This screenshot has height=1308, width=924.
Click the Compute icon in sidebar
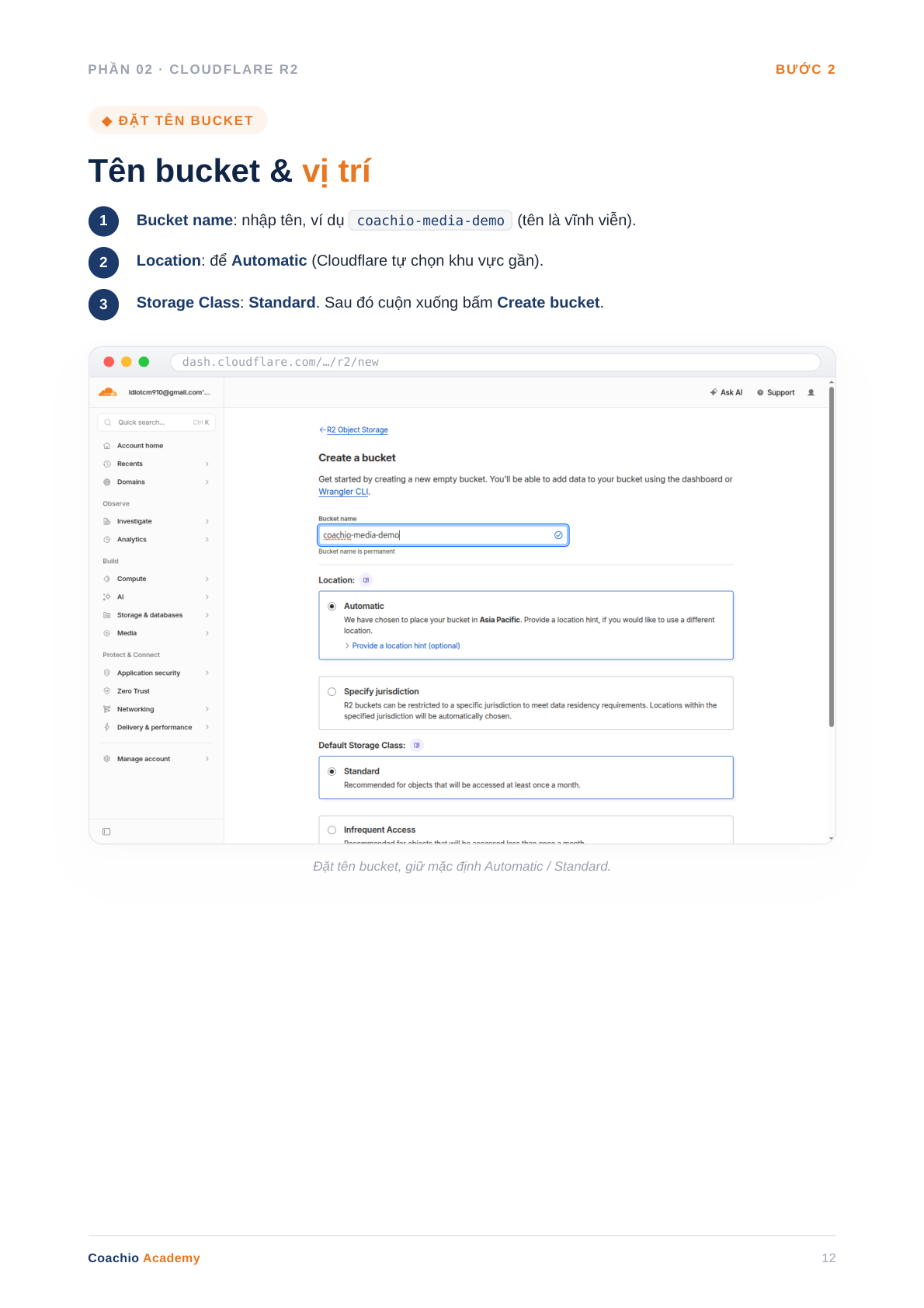[107, 579]
